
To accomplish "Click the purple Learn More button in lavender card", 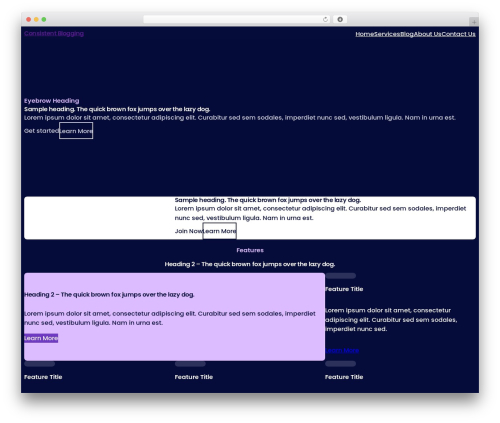I will [41, 338].
